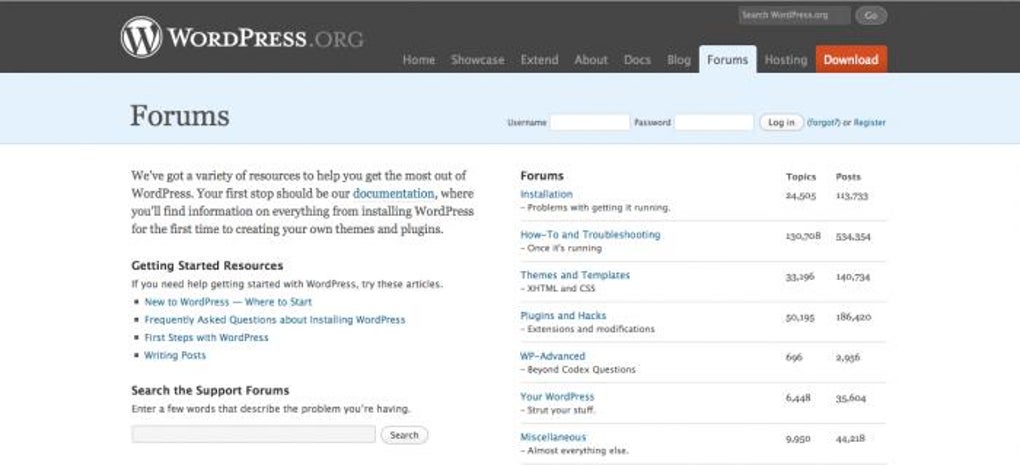Open the Installation forum
1020x465 pixels.
pyautogui.click(x=546, y=194)
